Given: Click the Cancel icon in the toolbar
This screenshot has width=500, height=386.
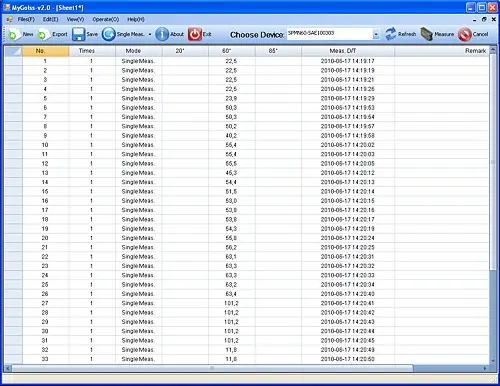Looking at the screenshot, I should [x=465, y=34].
